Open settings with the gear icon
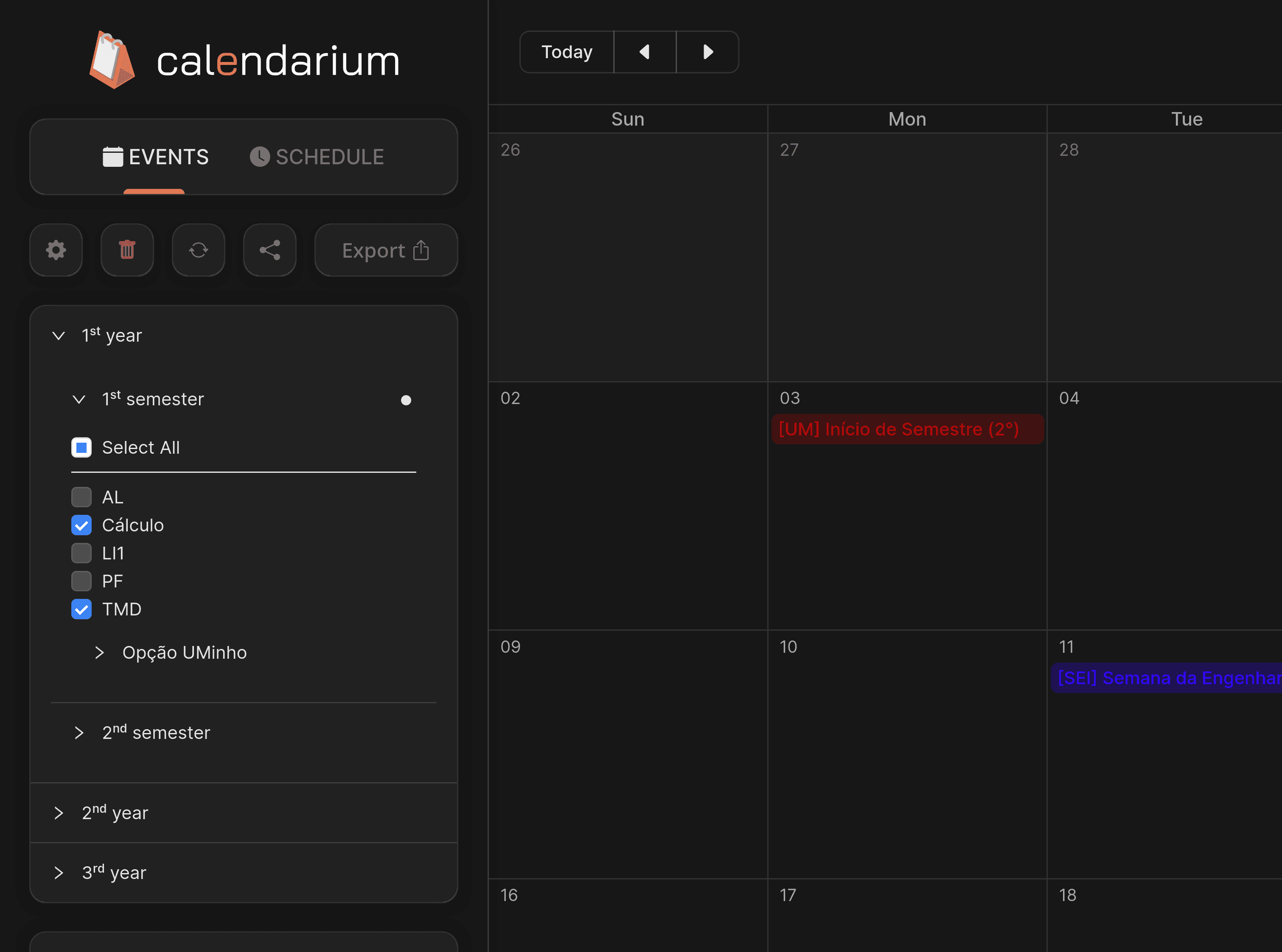 (x=56, y=250)
